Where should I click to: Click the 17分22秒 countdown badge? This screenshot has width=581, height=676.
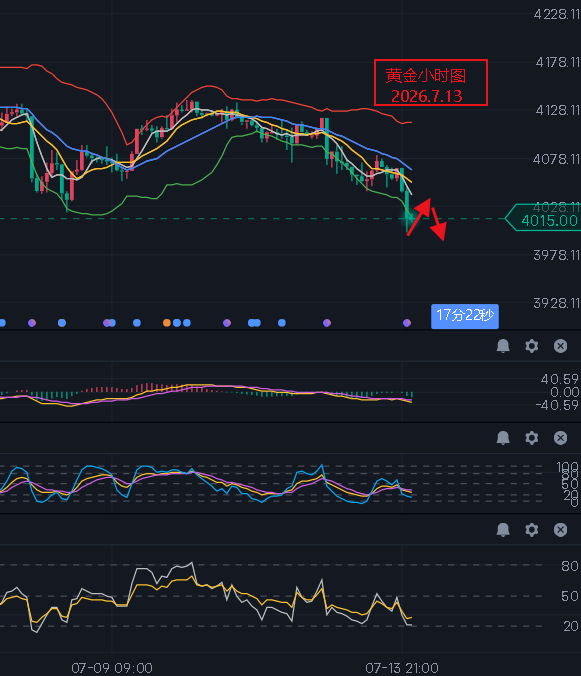(465, 316)
